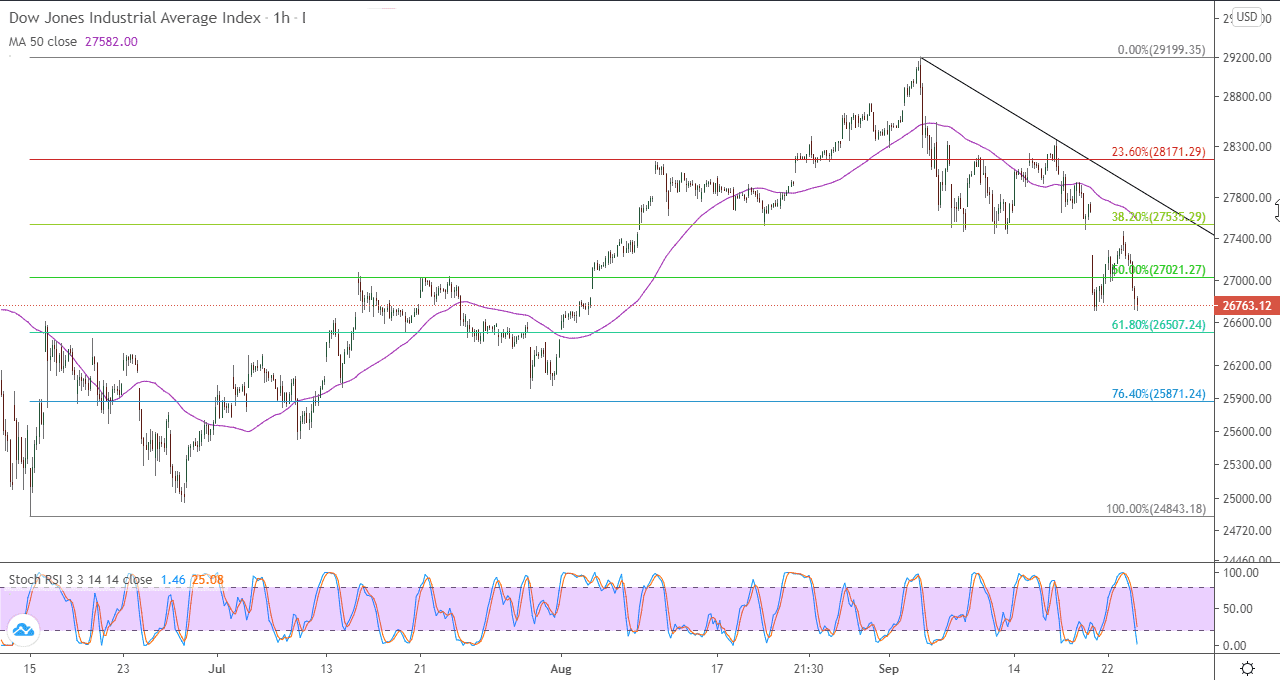Screen dimensions: 1280x680
Task: Click the Jul label on time axis
Action: coord(217,667)
